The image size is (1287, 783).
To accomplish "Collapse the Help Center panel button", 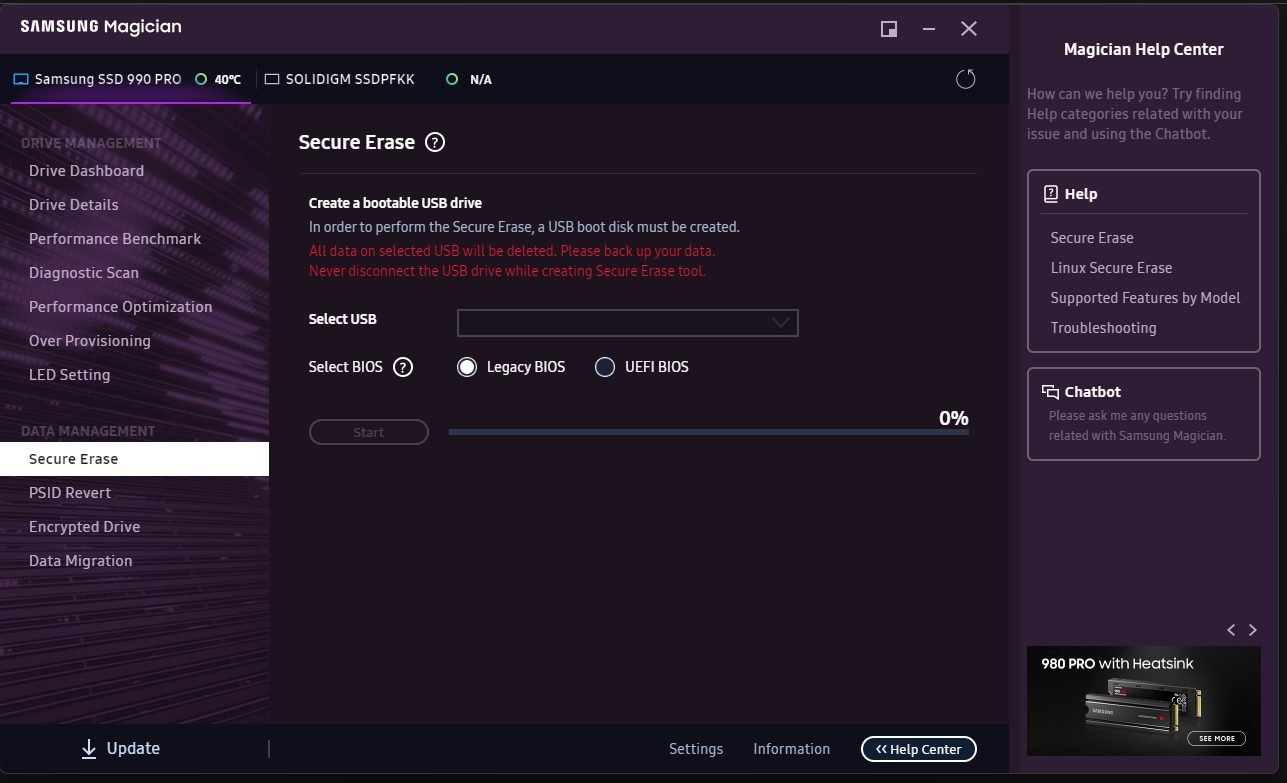I will pos(918,749).
